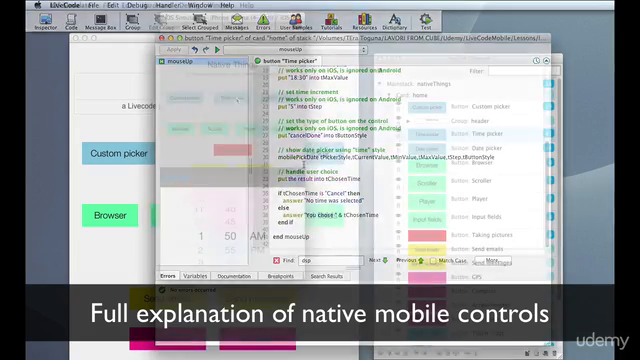Open the Message Box tool
The height and width of the screenshot is (360, 640).
coord(100,22)
